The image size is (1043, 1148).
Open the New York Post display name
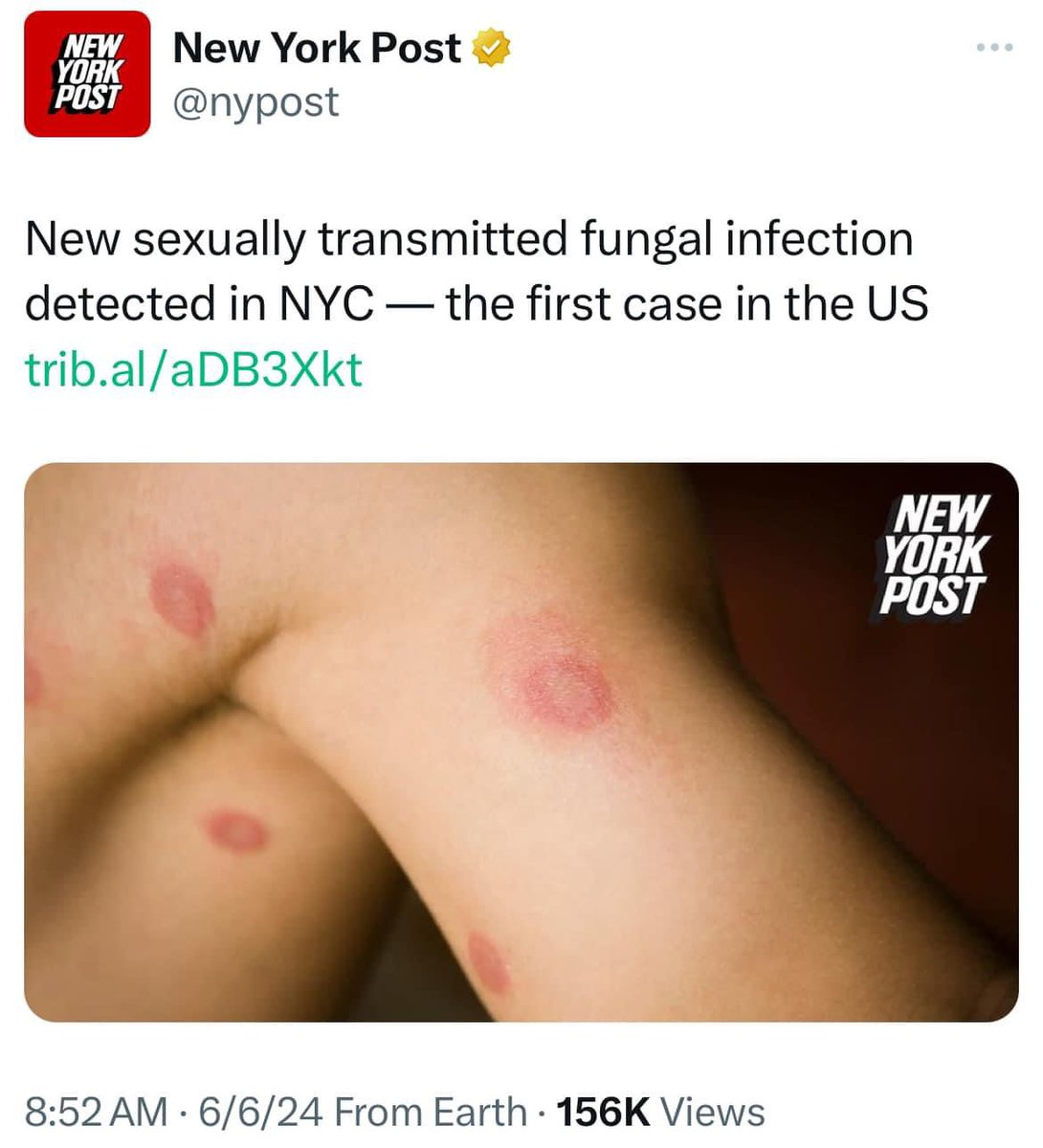317,48
